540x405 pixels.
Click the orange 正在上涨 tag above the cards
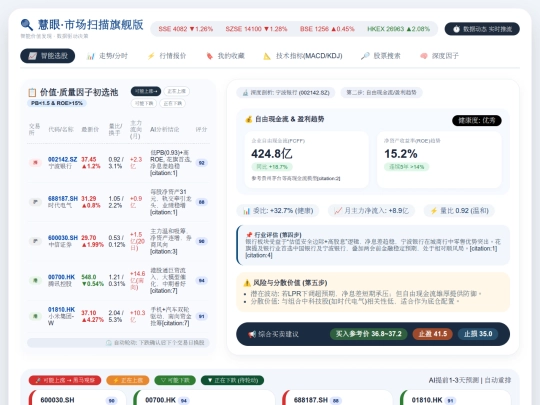click(128, 380)
